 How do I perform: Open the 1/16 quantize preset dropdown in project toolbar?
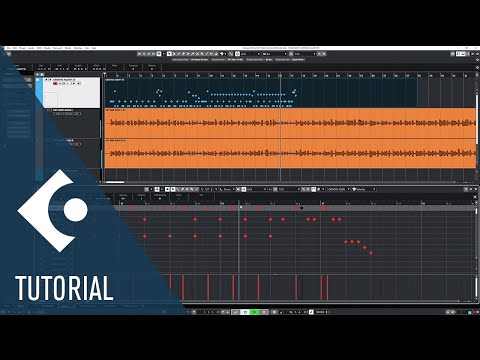pos(305,54)
